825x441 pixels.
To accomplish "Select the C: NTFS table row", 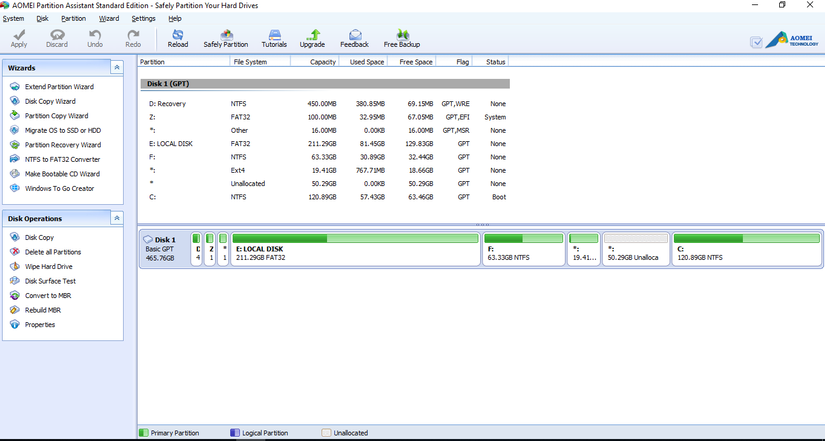I will pyautogui.click(x=325, y=197).
